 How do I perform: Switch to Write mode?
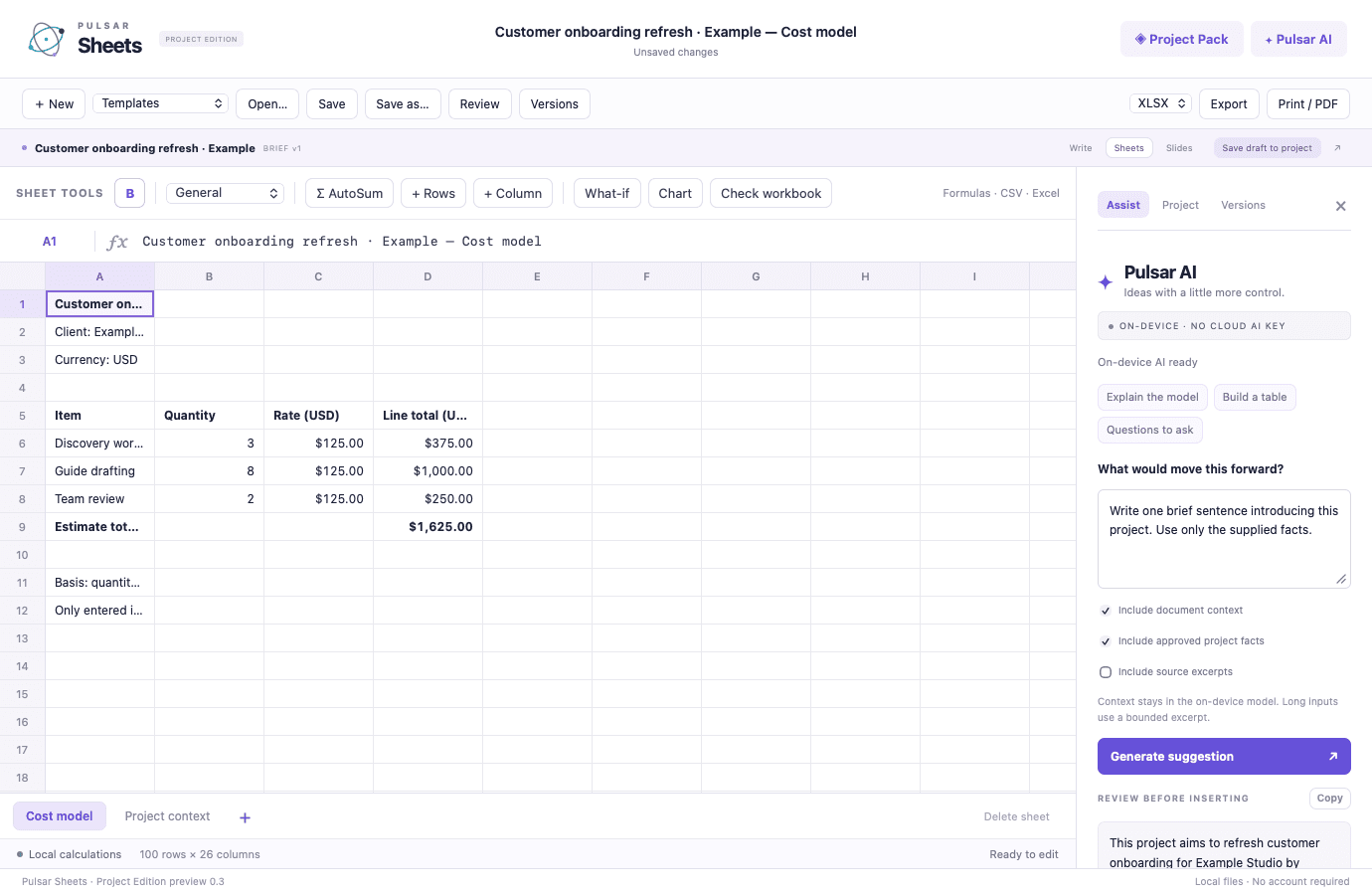point(1081,148)
